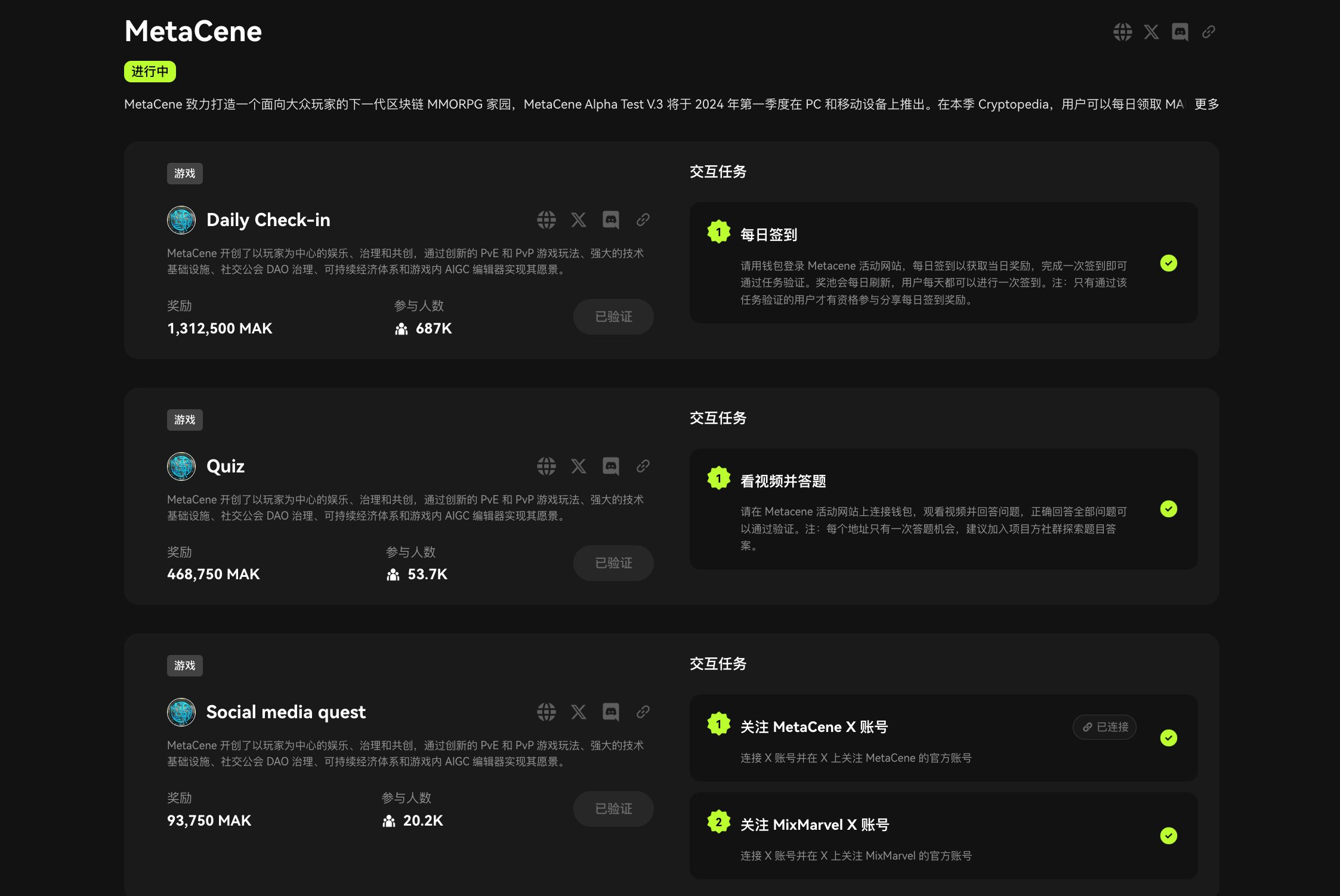Click the 进行中 status badge
The width and height of the screenshot is (1340, 896).
[x=150, y=72]
